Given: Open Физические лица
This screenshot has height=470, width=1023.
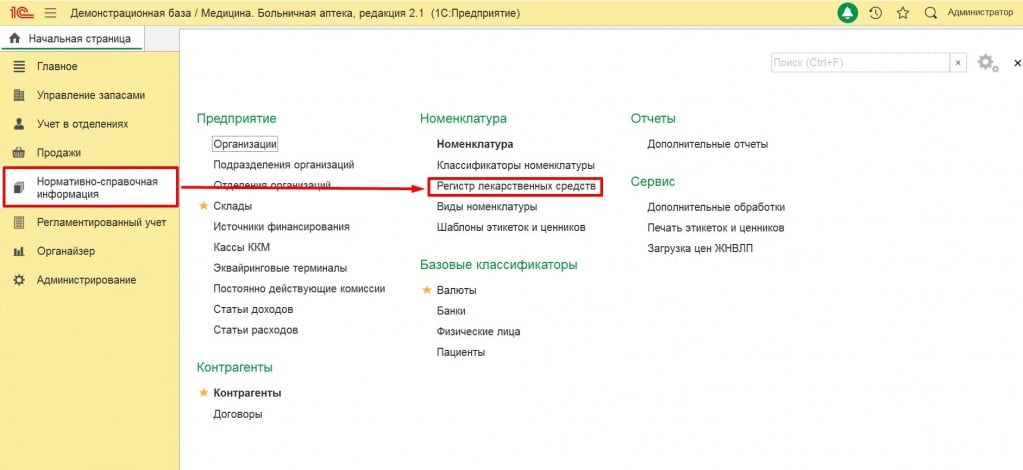Looking at the screenshot, I should 478,332.
